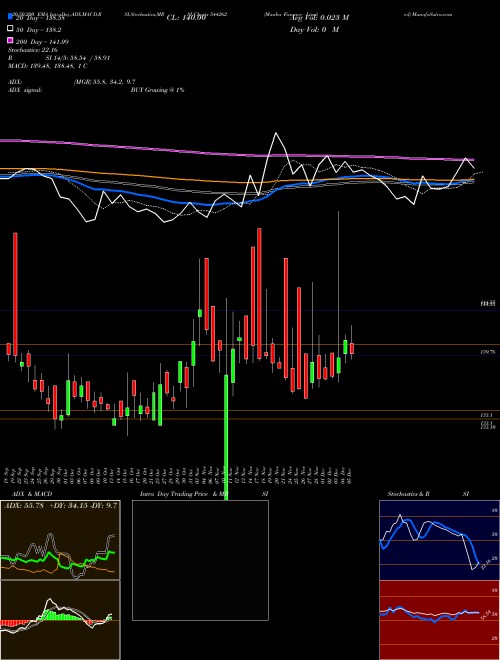The image size is (500, 660).
Task: Select the '200 Day - 141.09' legend text
Action: click(43, 42)
